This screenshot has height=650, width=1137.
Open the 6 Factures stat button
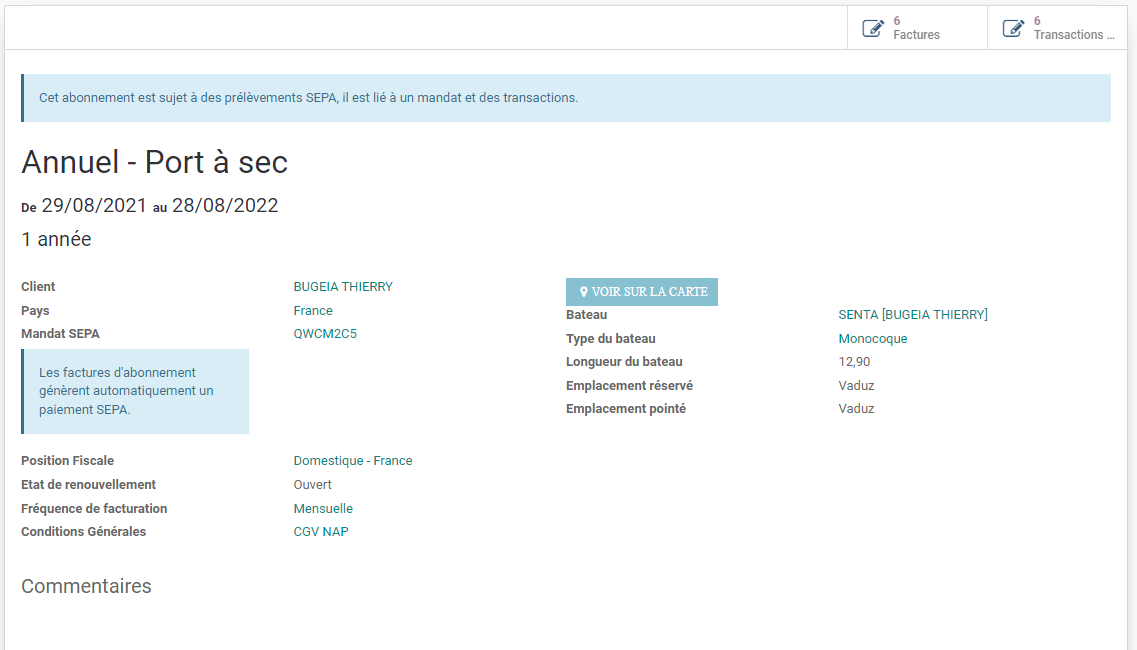tap(917, 28)
